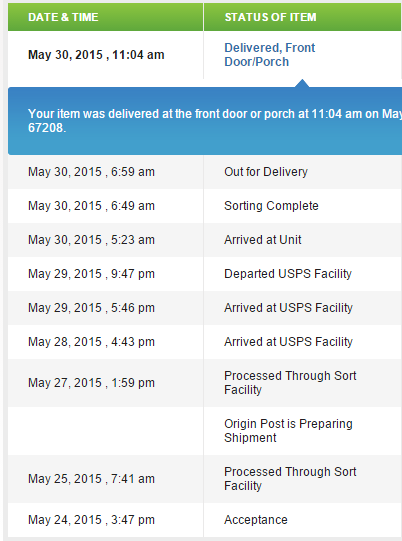Click May 27 Processed Through Sort Facility status
Image resolution: width=402 pixels, height=541 pixels.
290,383
